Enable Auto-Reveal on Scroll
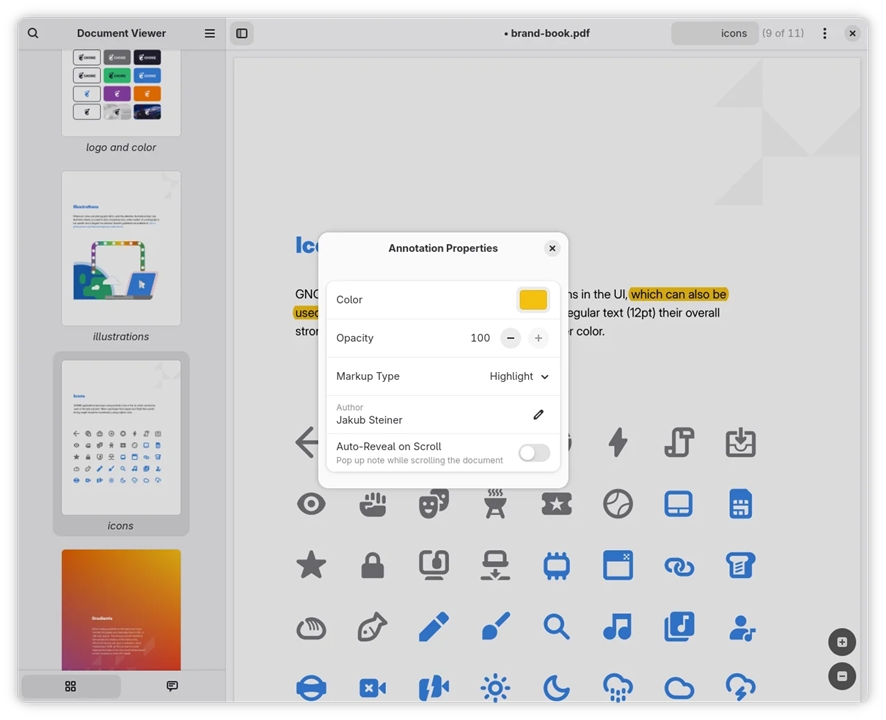This screenshot has width=886, height=720. click(533, 452)
